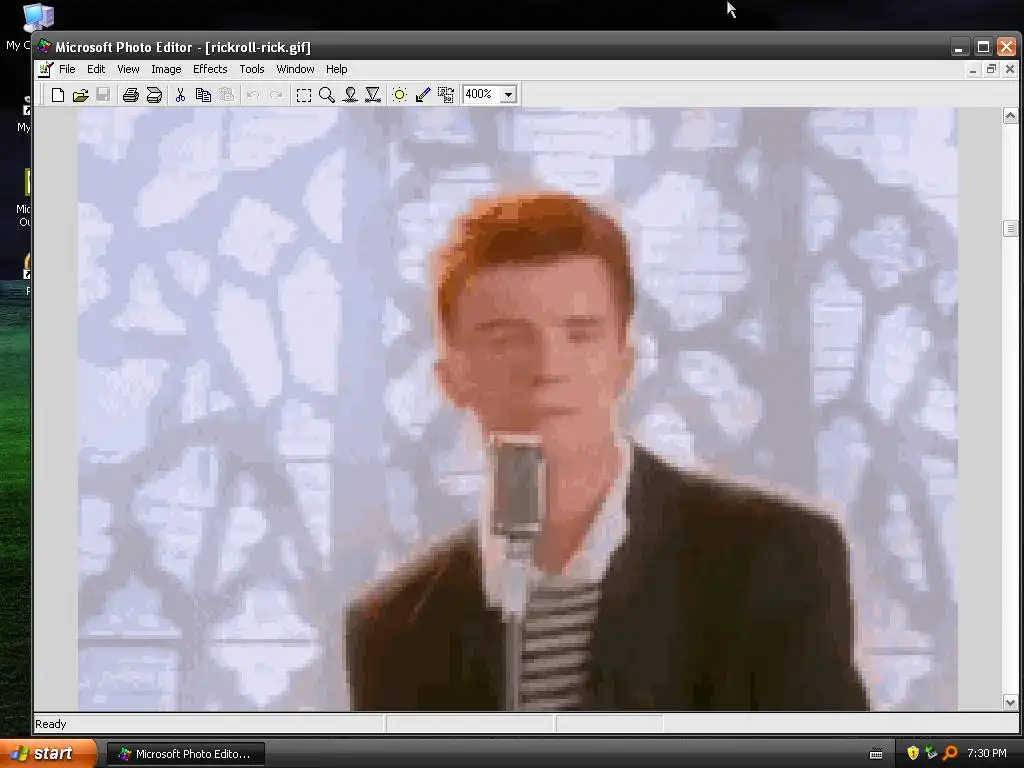This screenshot has width=1024, height=768.
Task: Restore the inner rickroll-rick.gif document window
Action: (x=991, y=69)
